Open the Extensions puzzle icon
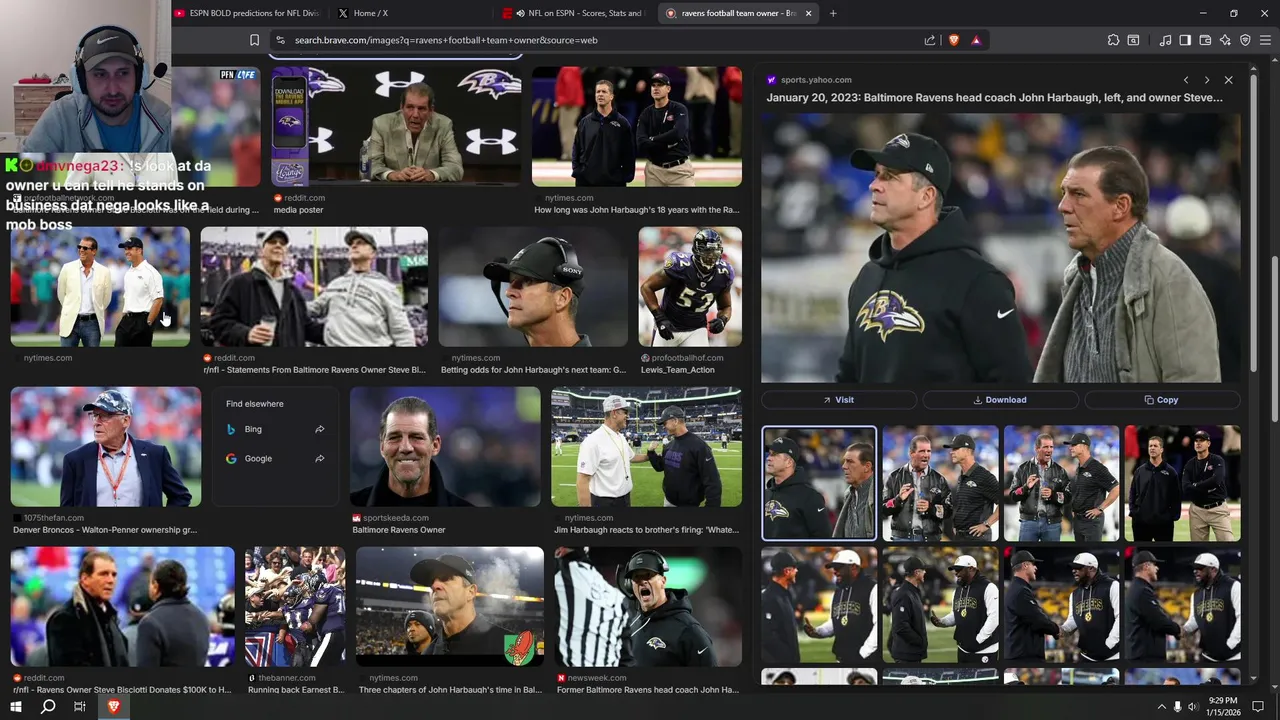The height and width of the screenshot is (720, 1280). tap(1113, 40)
